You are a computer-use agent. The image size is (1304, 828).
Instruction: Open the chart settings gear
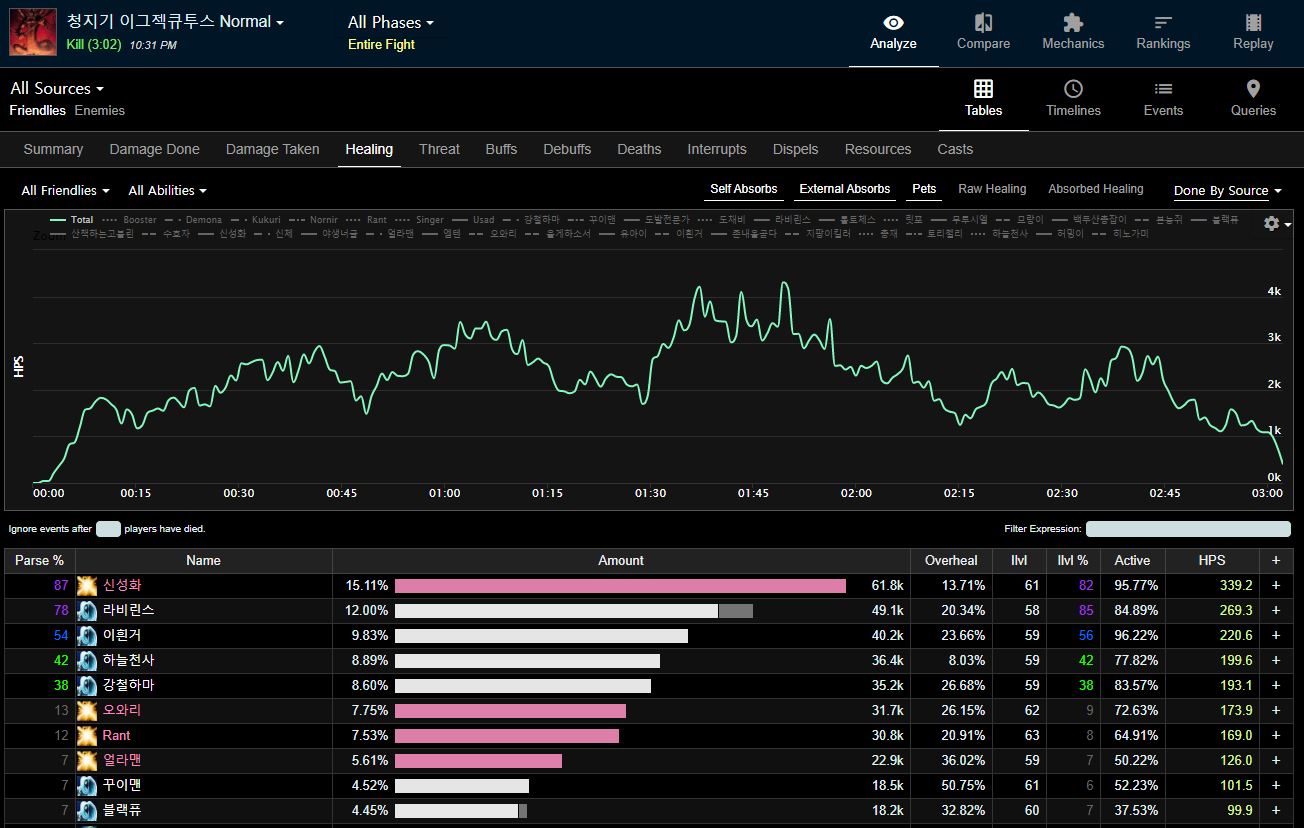coord(1272,224)
